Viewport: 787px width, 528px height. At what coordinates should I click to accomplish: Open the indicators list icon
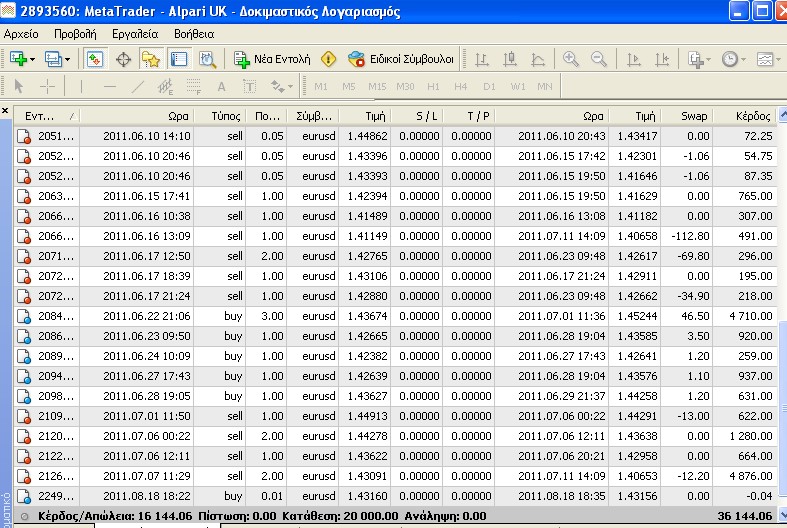(696, 59)
